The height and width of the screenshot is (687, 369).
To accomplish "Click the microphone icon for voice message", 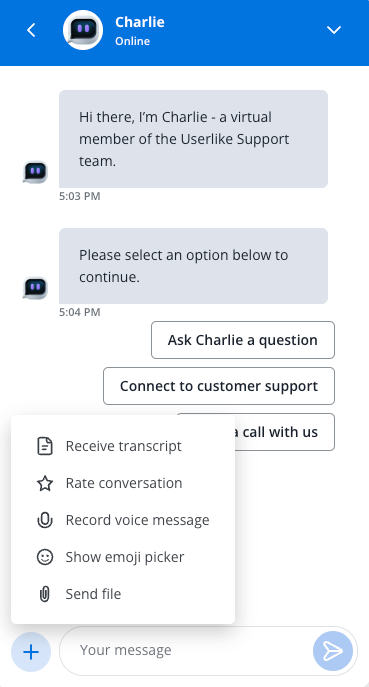I will coord(45,520).
